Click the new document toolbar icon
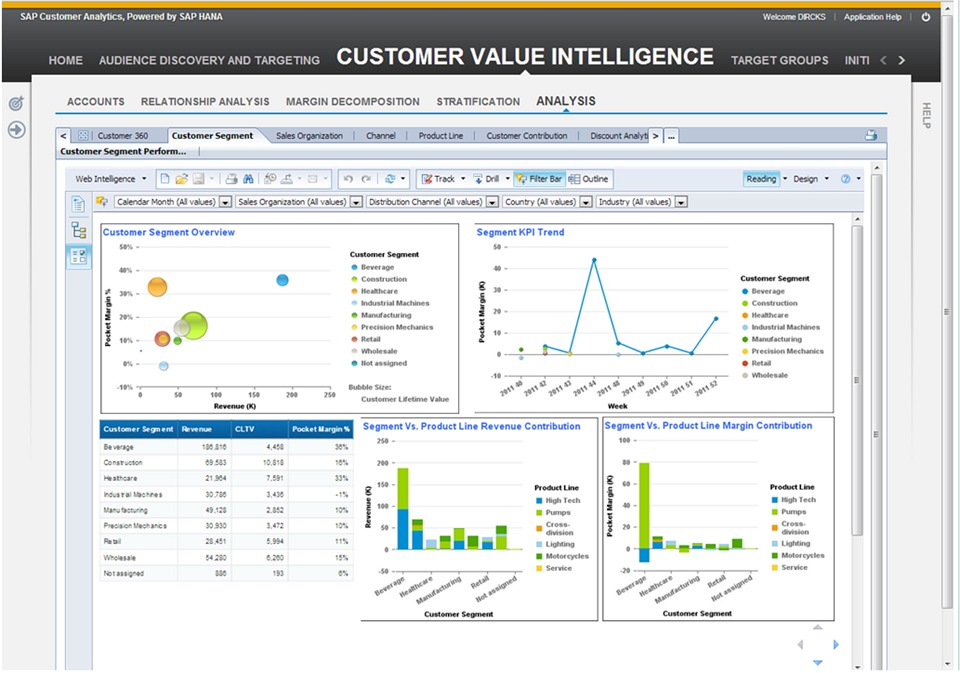 [165, 179]
